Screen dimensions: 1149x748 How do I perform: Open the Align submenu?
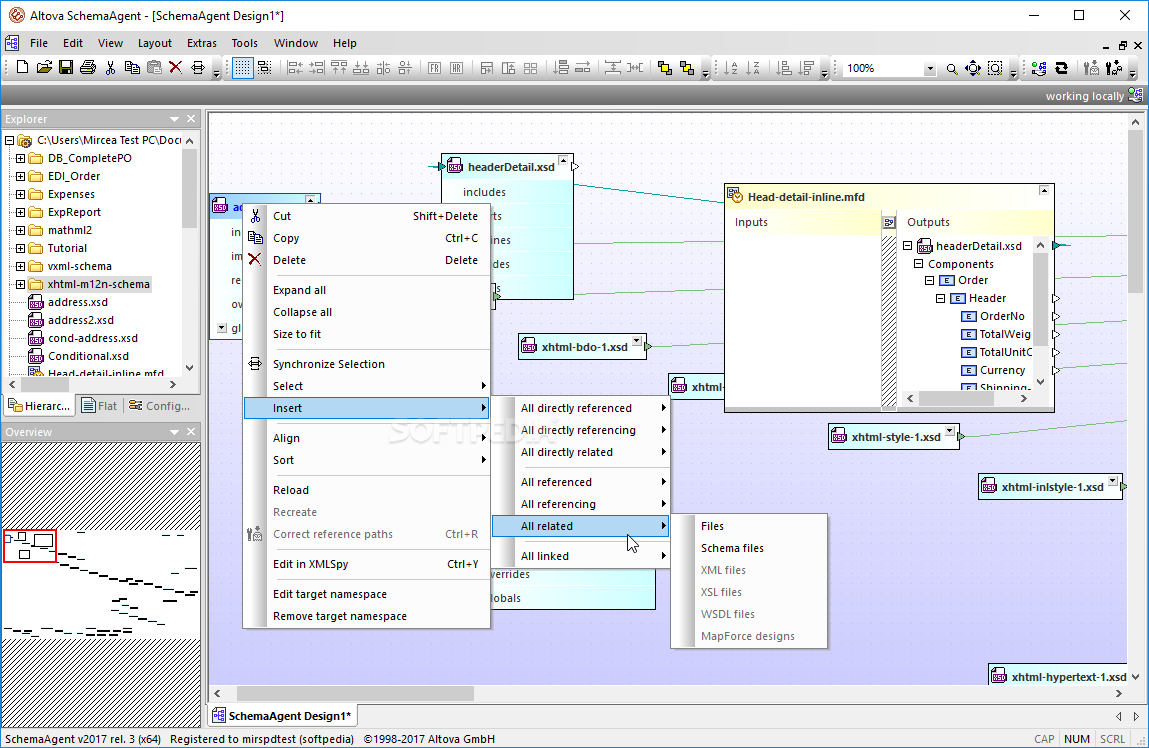pyautogui.click(x=366, y=438)
